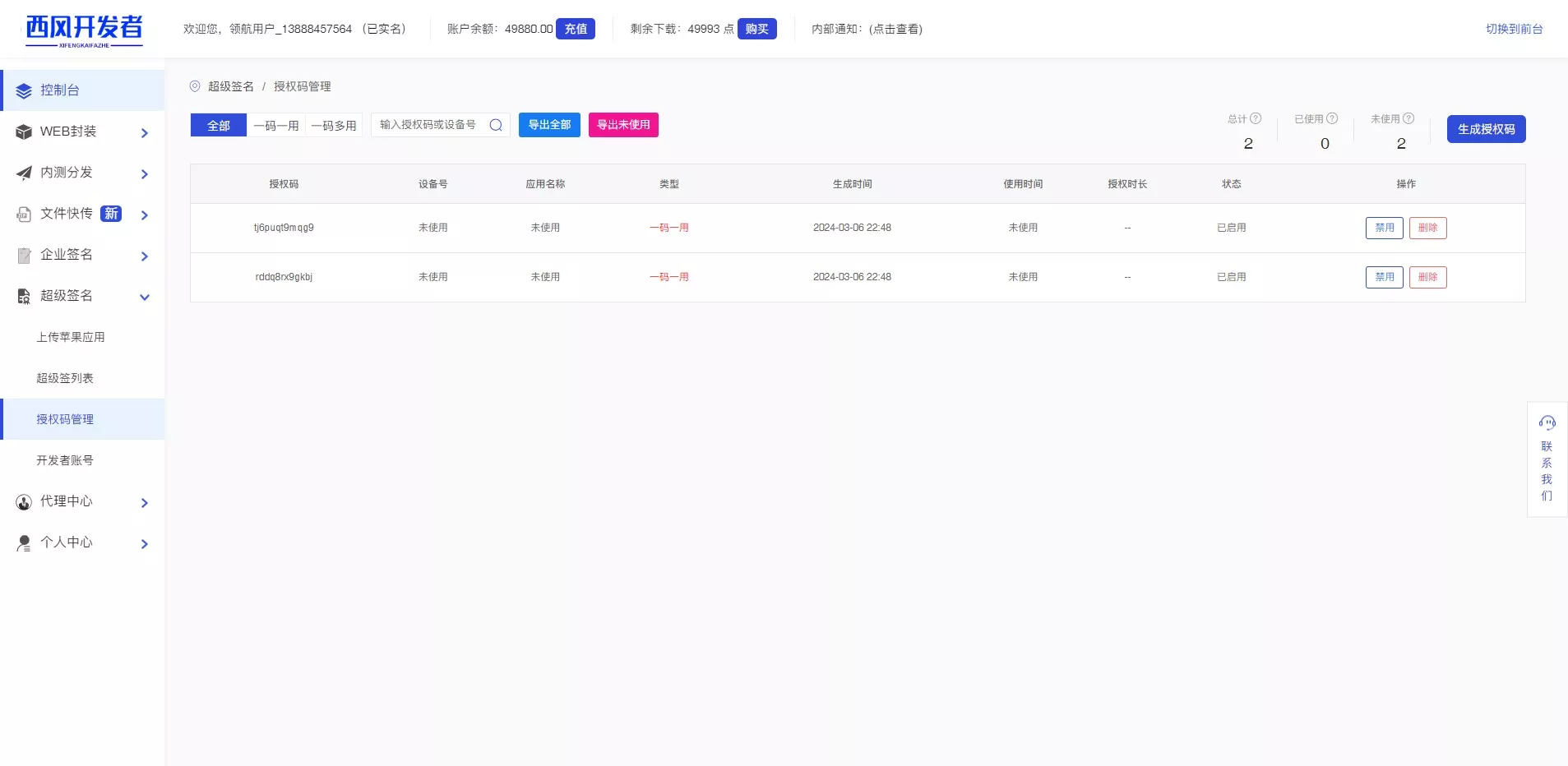Click the help icon next to 总计

click(x=1256, y=118)
